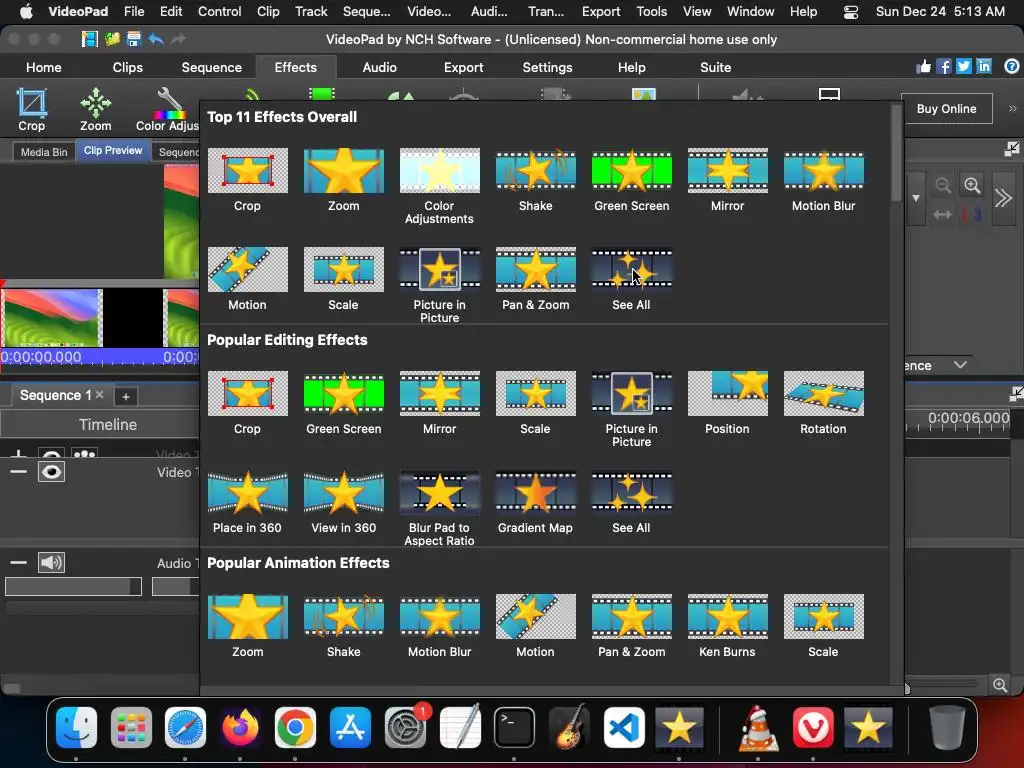Click the Crop tool in the toolbar
Image resolution: width=1024 pixels, height=768 pixels.
coord(31,110)
